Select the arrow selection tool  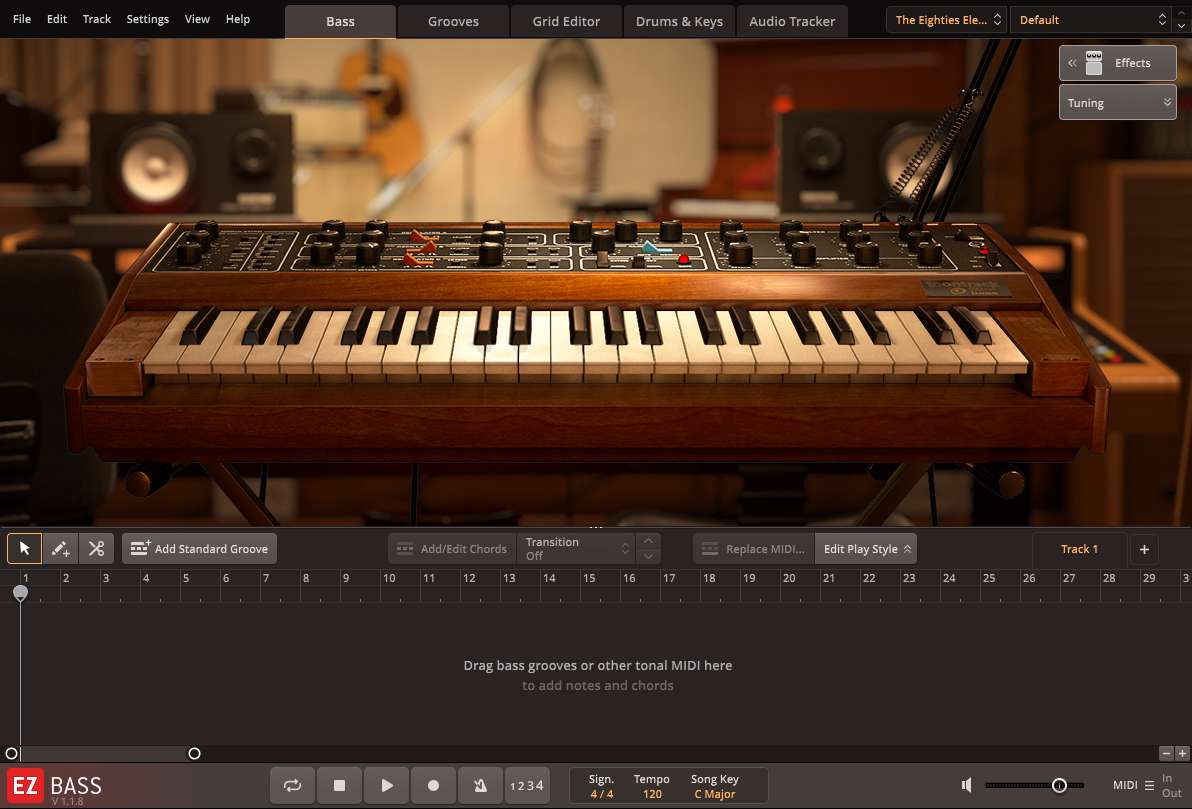click(x=23, y=548)
